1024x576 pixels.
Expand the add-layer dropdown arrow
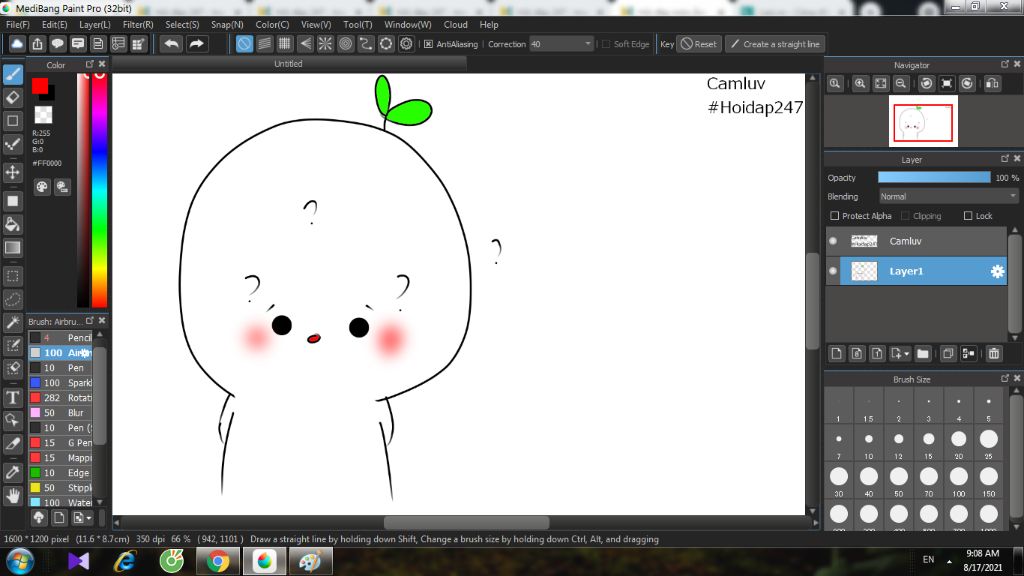pyautogui.click(x=906, y=354)
